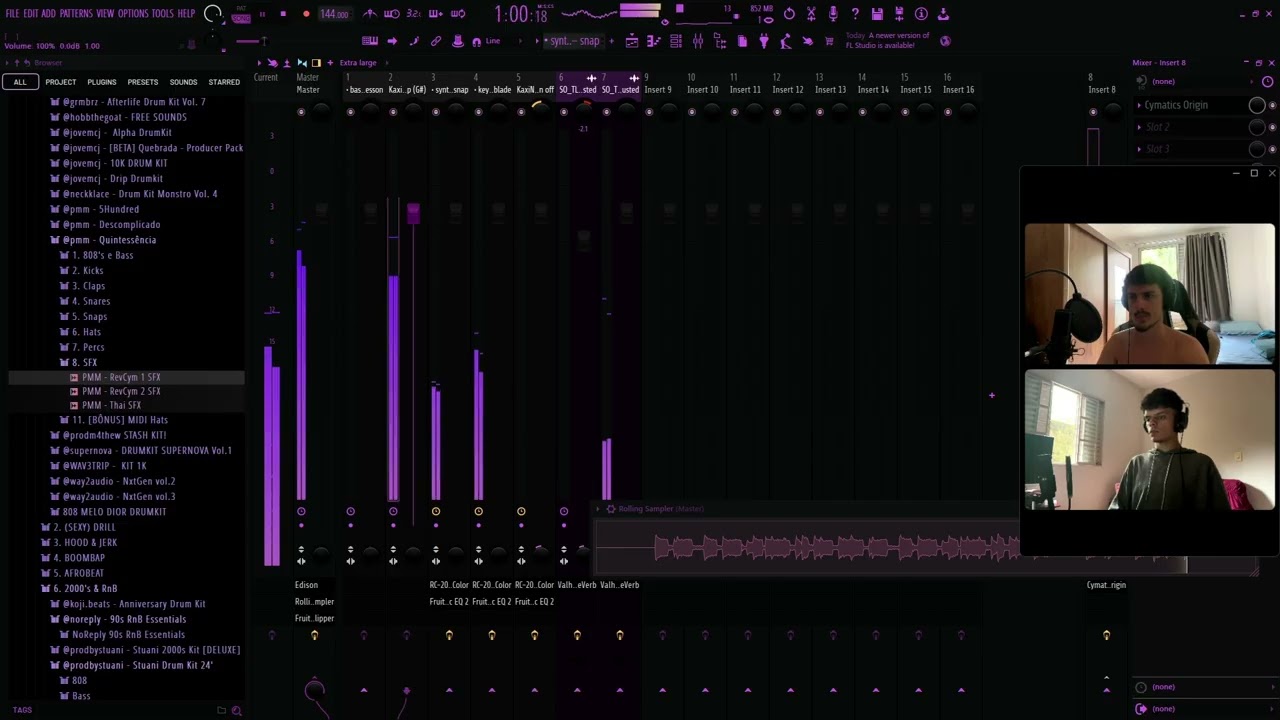Switch to the SOUNDS browser tab
This screenshot has width=1280, height=720.
tap(183, 82)
